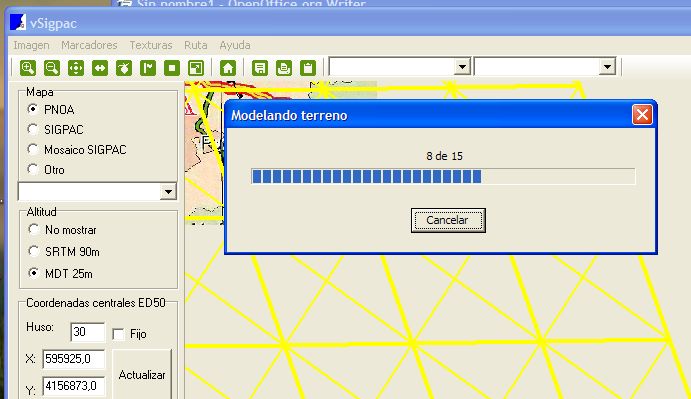Select the pan move arrows tool
Image resolution: width=691 pixels, height=399 pixels.
pyautogui.click(x=76, y=68)
